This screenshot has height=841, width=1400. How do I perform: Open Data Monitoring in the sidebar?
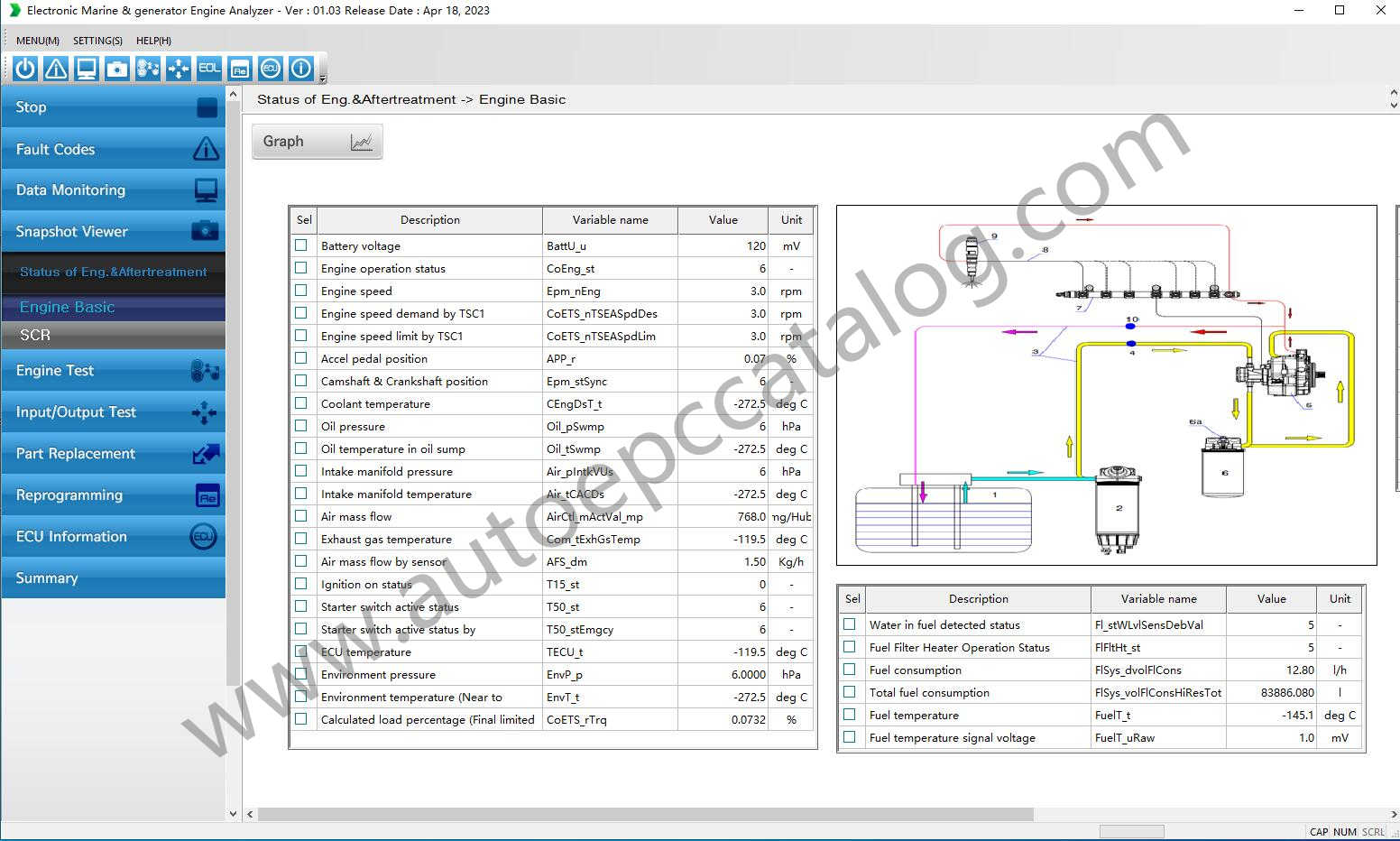coord(113,190)
